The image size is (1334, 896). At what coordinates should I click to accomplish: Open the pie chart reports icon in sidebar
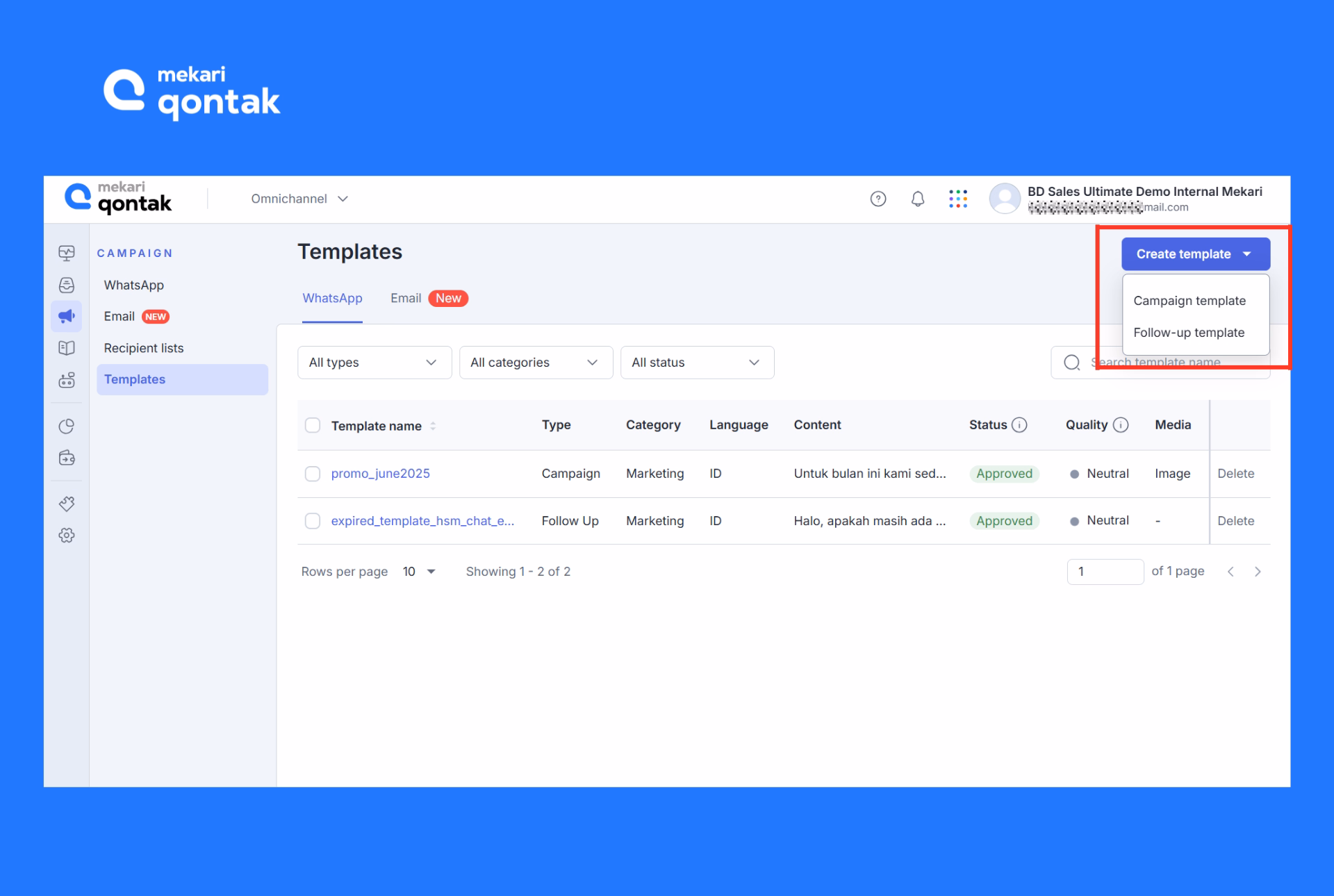[67, 426]
